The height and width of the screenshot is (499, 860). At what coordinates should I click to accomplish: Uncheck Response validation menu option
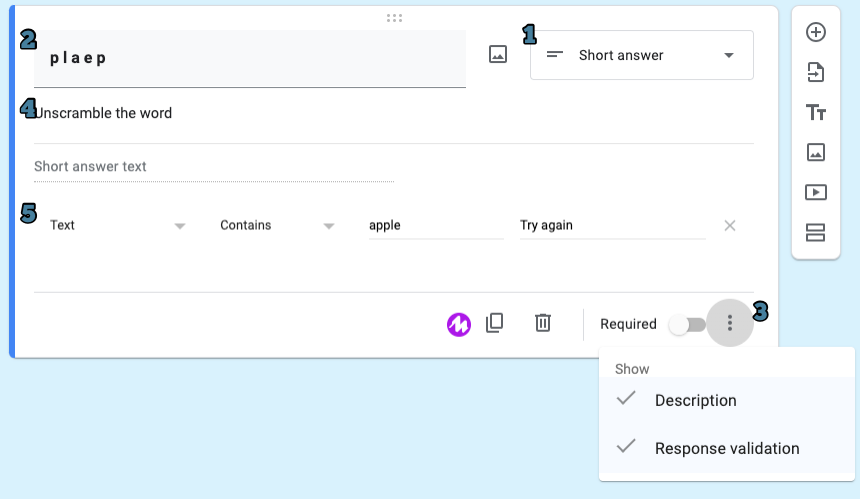[x=726, y=448]
